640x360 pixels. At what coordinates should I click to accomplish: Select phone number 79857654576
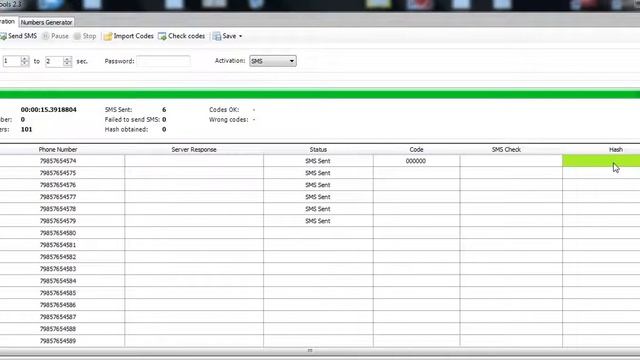click(58, 185)
